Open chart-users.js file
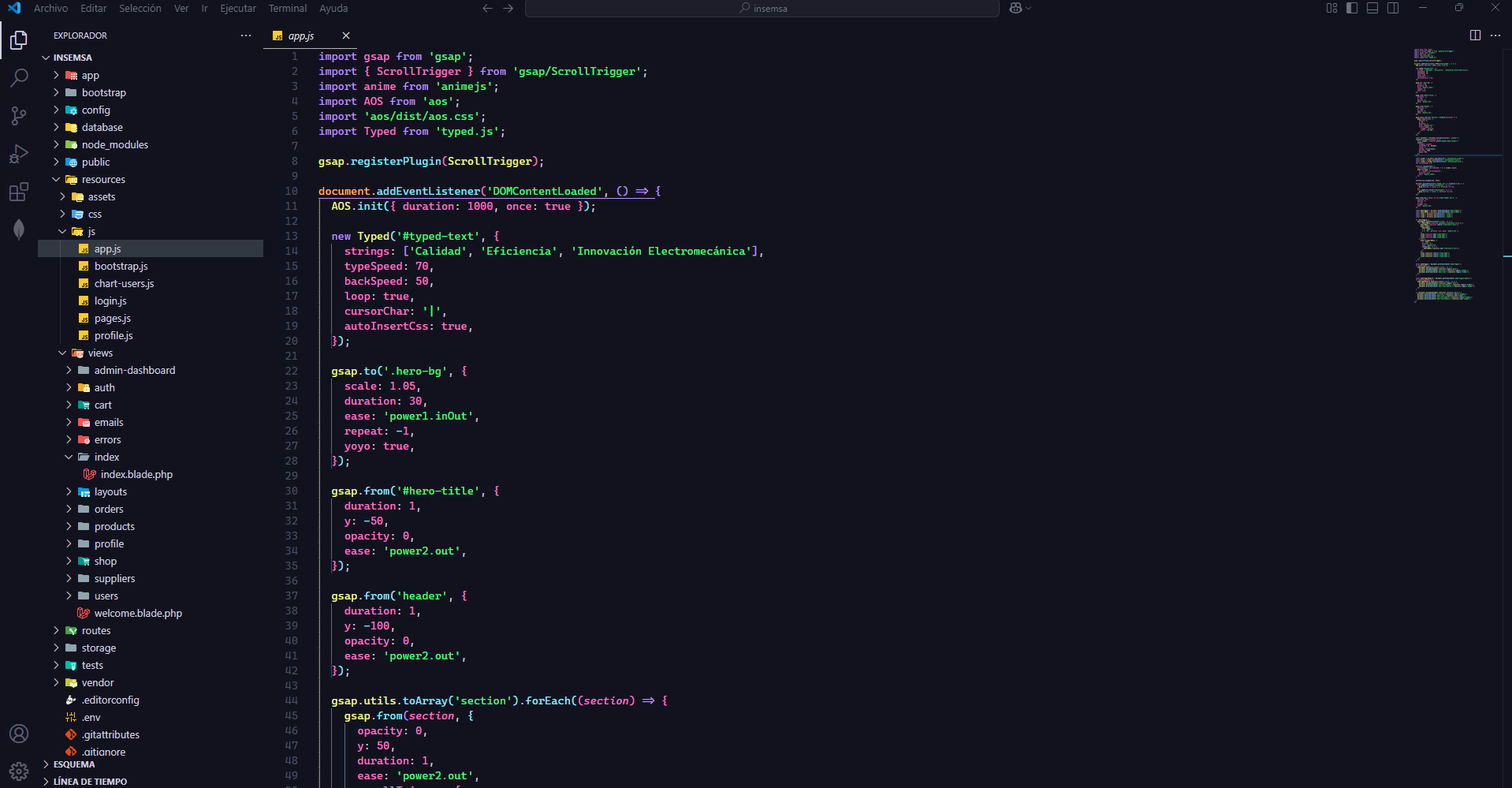The image size is (1512, 788). pos(125,284)
